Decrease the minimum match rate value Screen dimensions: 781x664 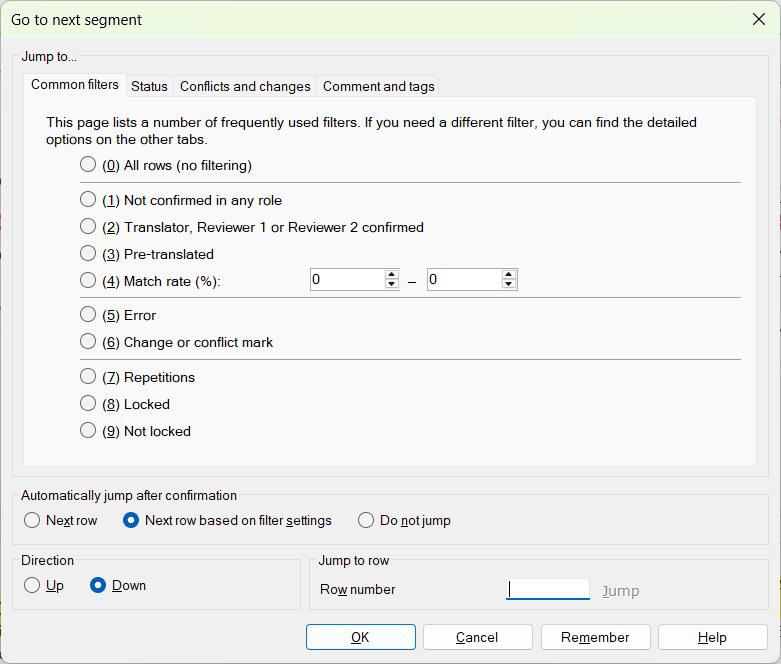click(392, 285)
